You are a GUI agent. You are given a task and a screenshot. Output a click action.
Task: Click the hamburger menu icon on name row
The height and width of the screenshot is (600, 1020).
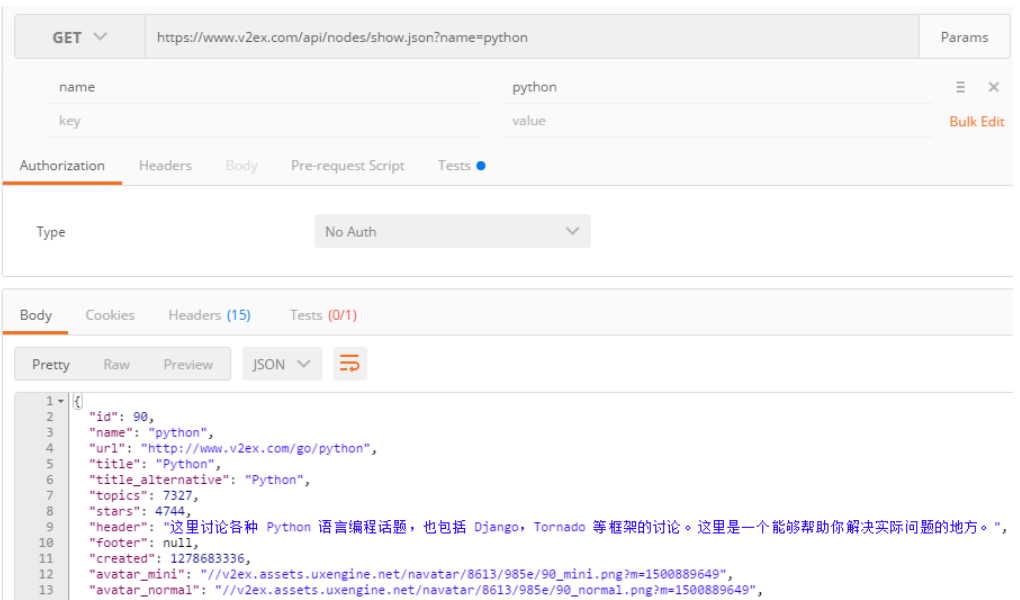pyautogui.click(x=960, y=87)
